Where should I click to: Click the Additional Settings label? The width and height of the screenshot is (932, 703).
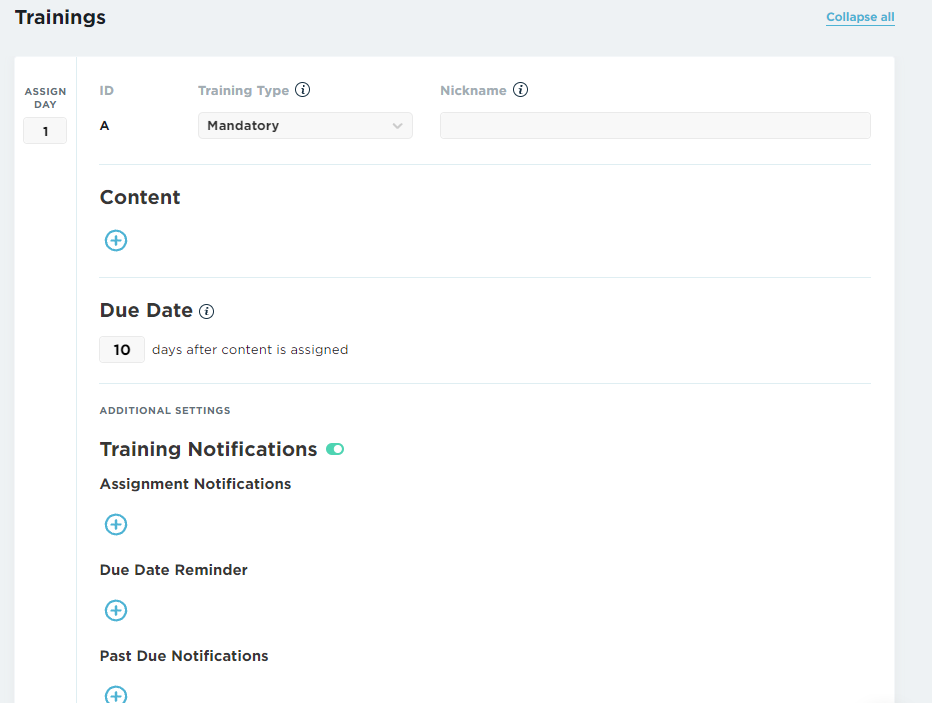point(165,411)
